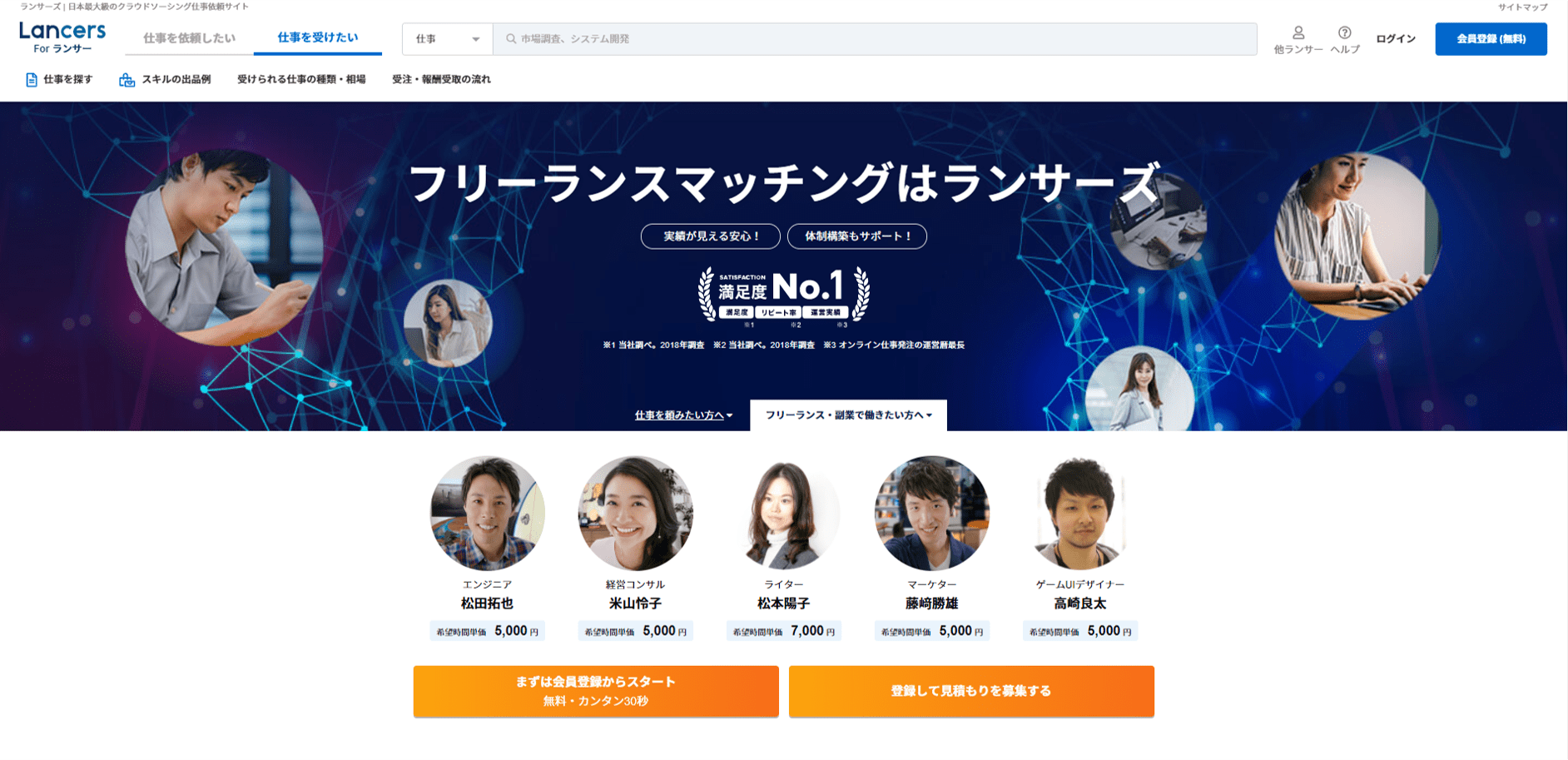1568x760 pixels.
Task: Click the Lancers logo
Action: click(x=62, y=38)
